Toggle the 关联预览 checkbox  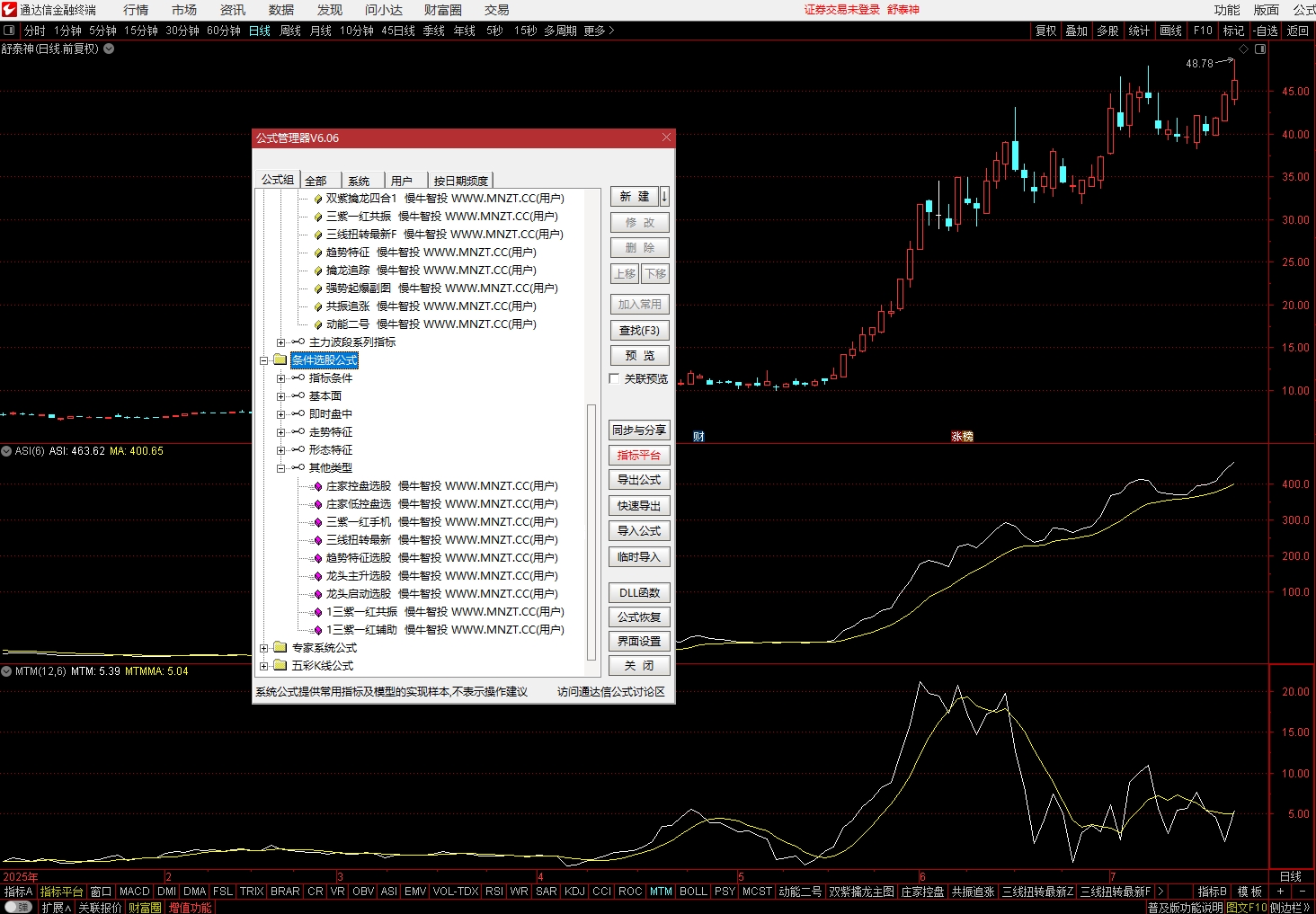pyautogui.click(x=615, y=378)
